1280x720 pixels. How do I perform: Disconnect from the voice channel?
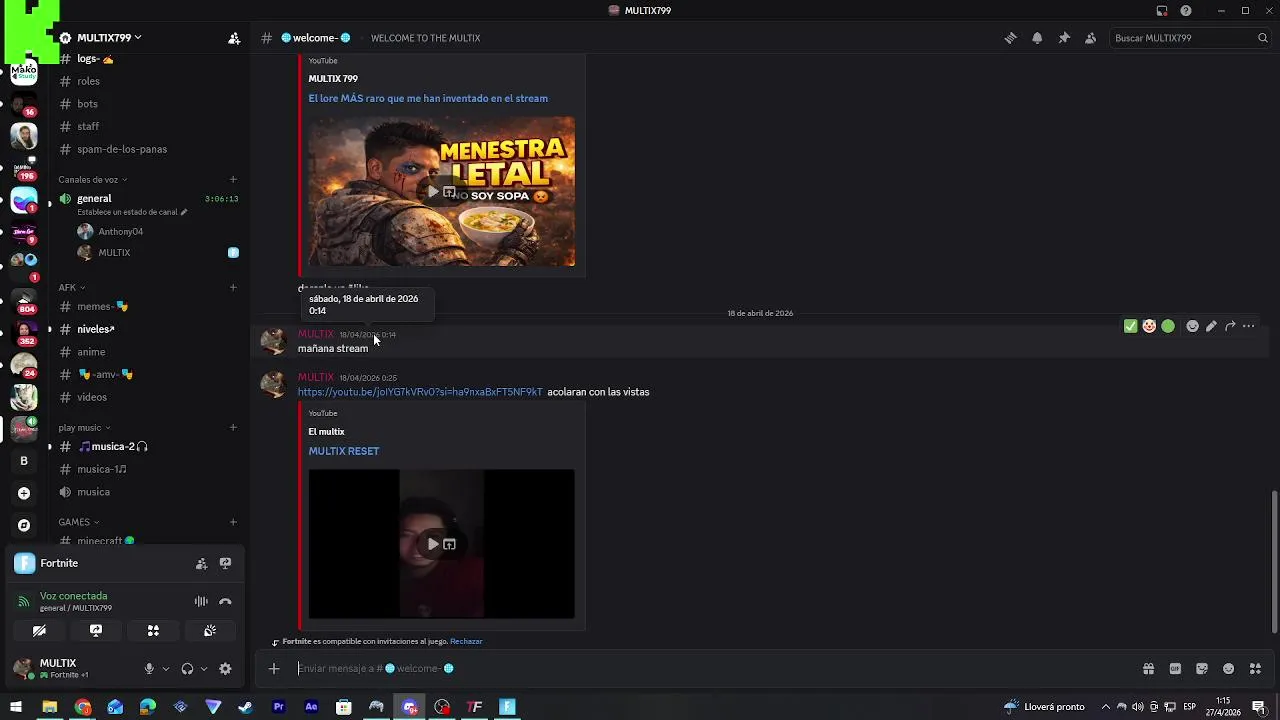(225, 601)
